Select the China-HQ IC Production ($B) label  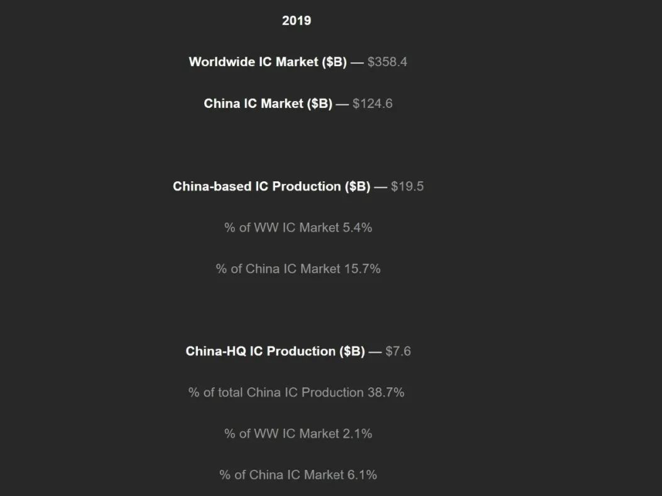pyautogui.click(x=275, y=351)
